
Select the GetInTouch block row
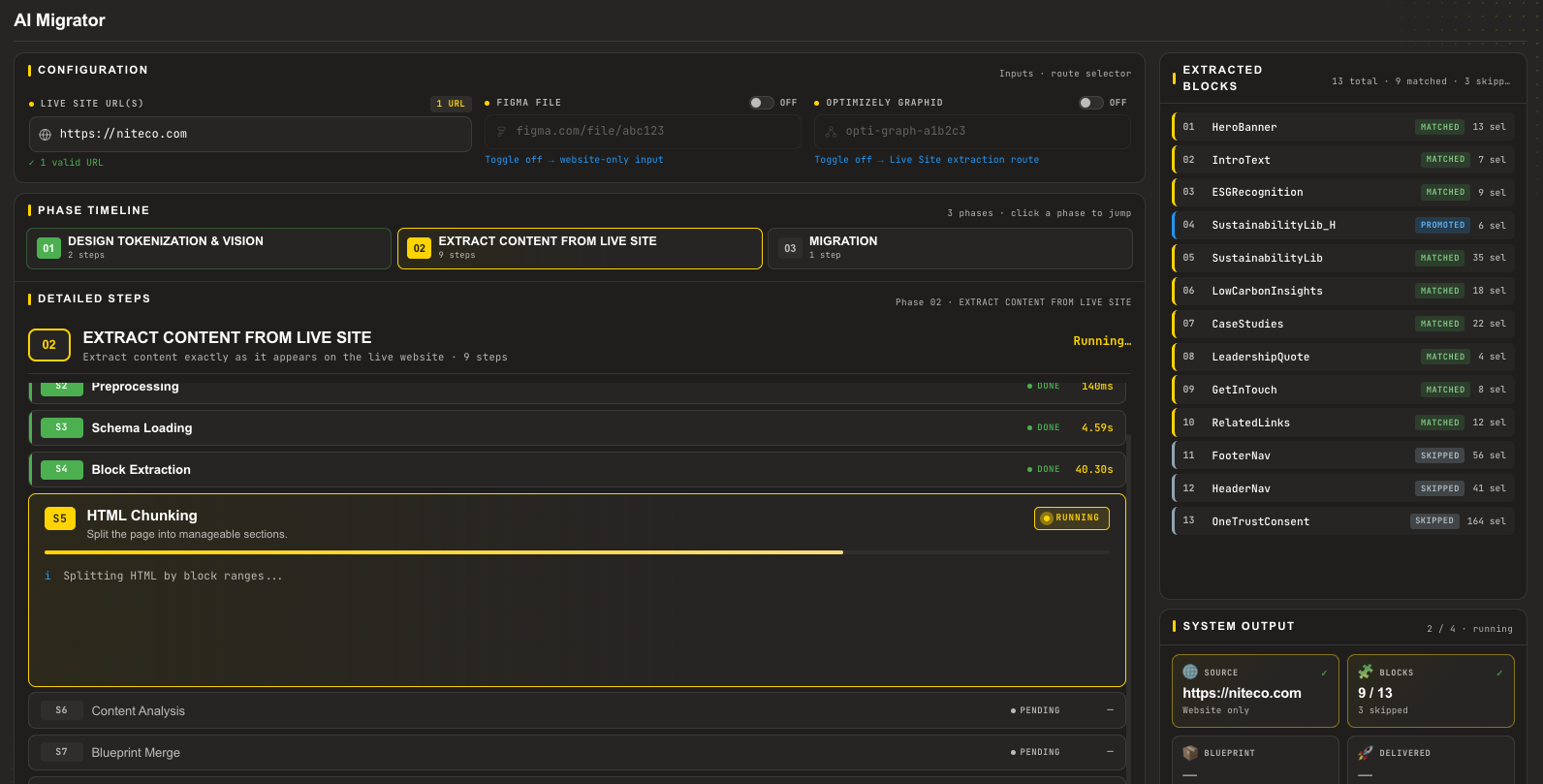(1342, 390)
